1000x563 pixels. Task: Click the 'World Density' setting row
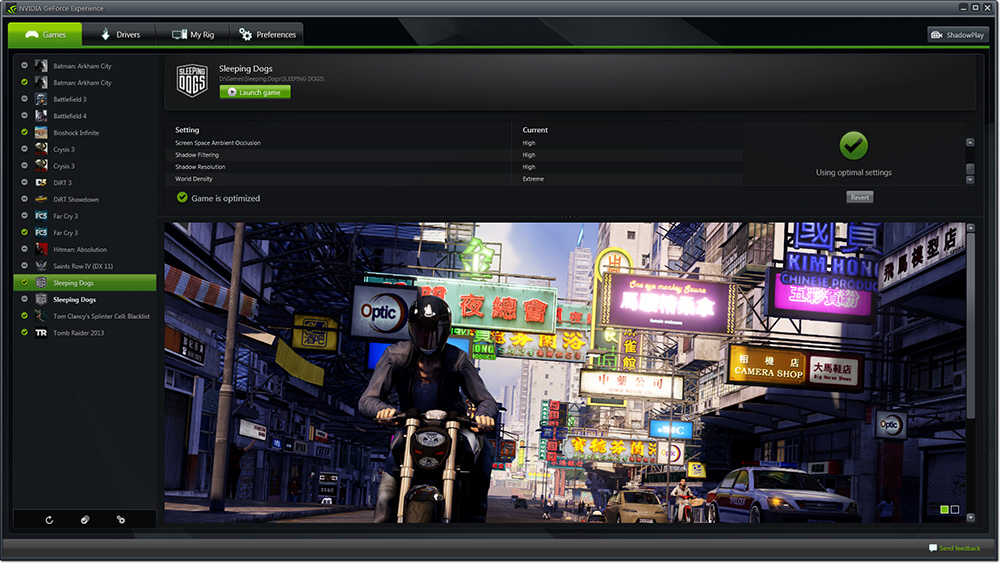coord(456,179)
